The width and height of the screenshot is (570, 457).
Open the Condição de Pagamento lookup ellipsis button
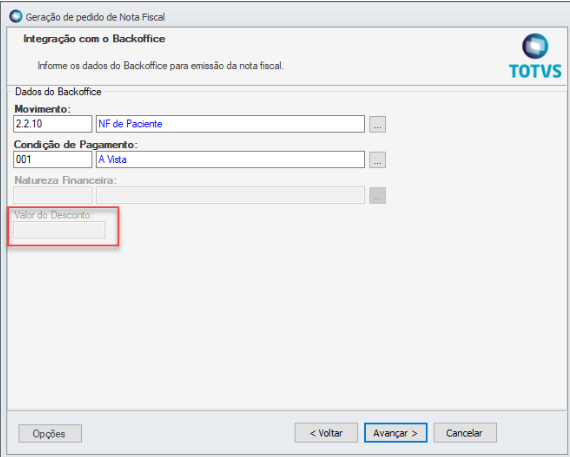377,160
